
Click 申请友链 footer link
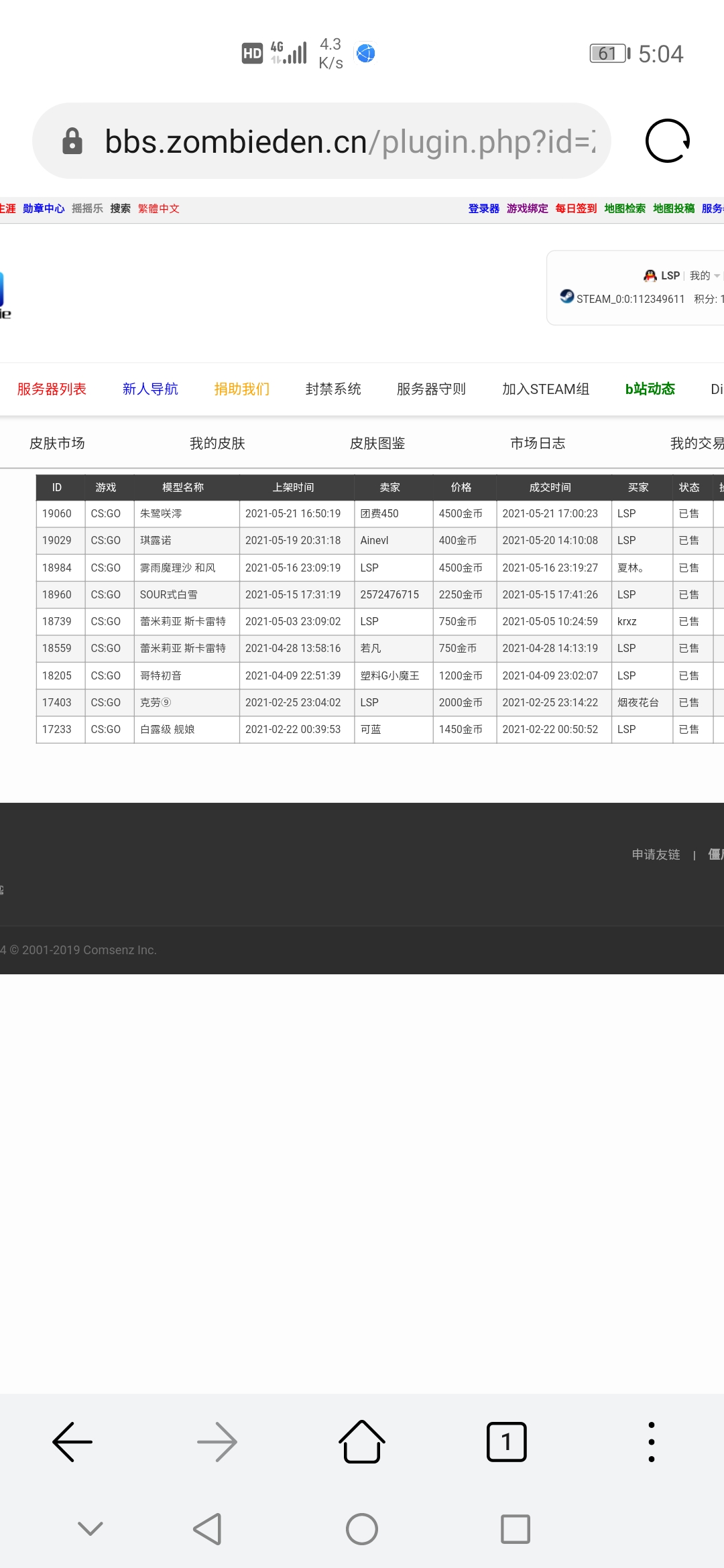pyautogui.click(x=656, y=854)
